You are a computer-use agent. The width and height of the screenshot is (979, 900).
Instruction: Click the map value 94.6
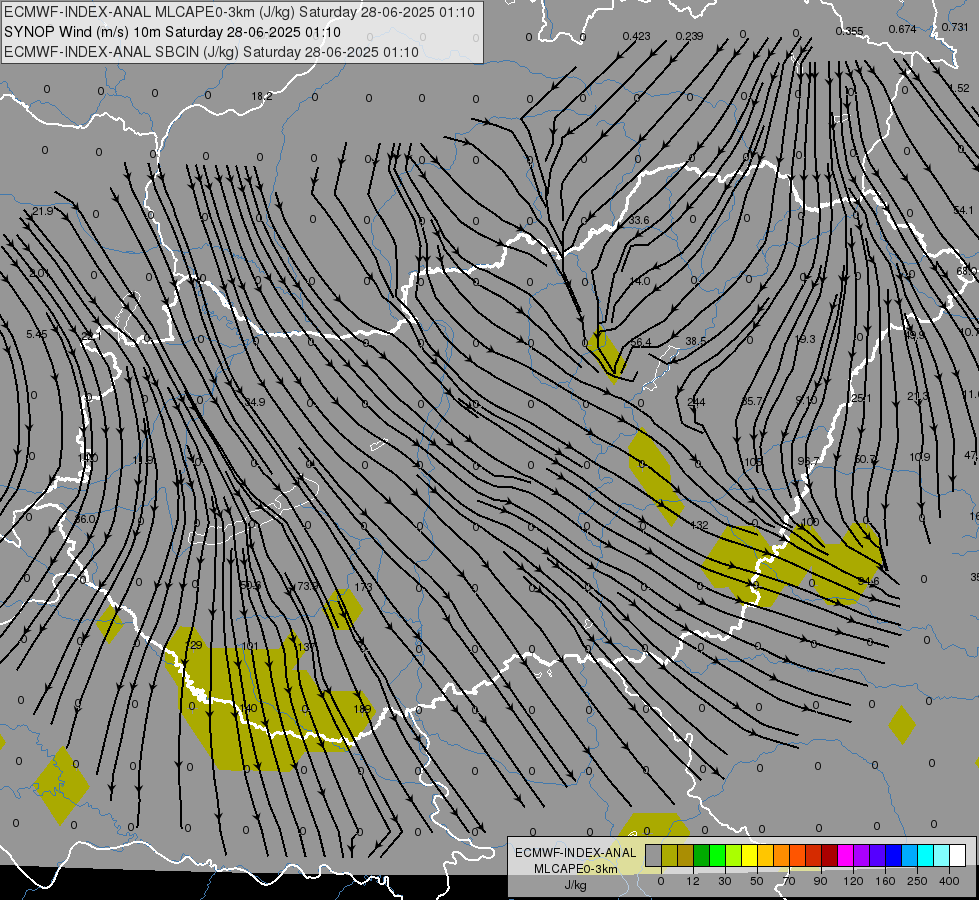(x=868, y=581)
